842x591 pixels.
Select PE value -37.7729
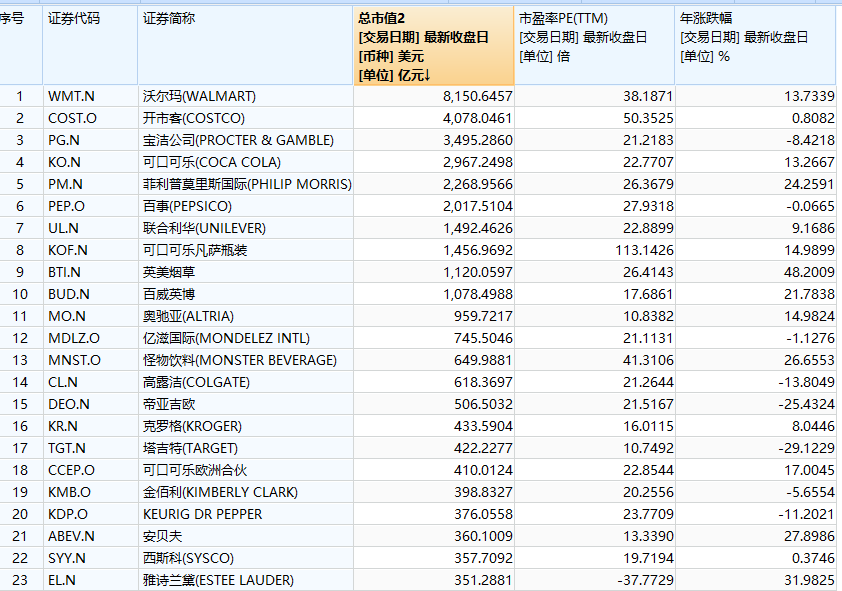(x=645, y=581)
